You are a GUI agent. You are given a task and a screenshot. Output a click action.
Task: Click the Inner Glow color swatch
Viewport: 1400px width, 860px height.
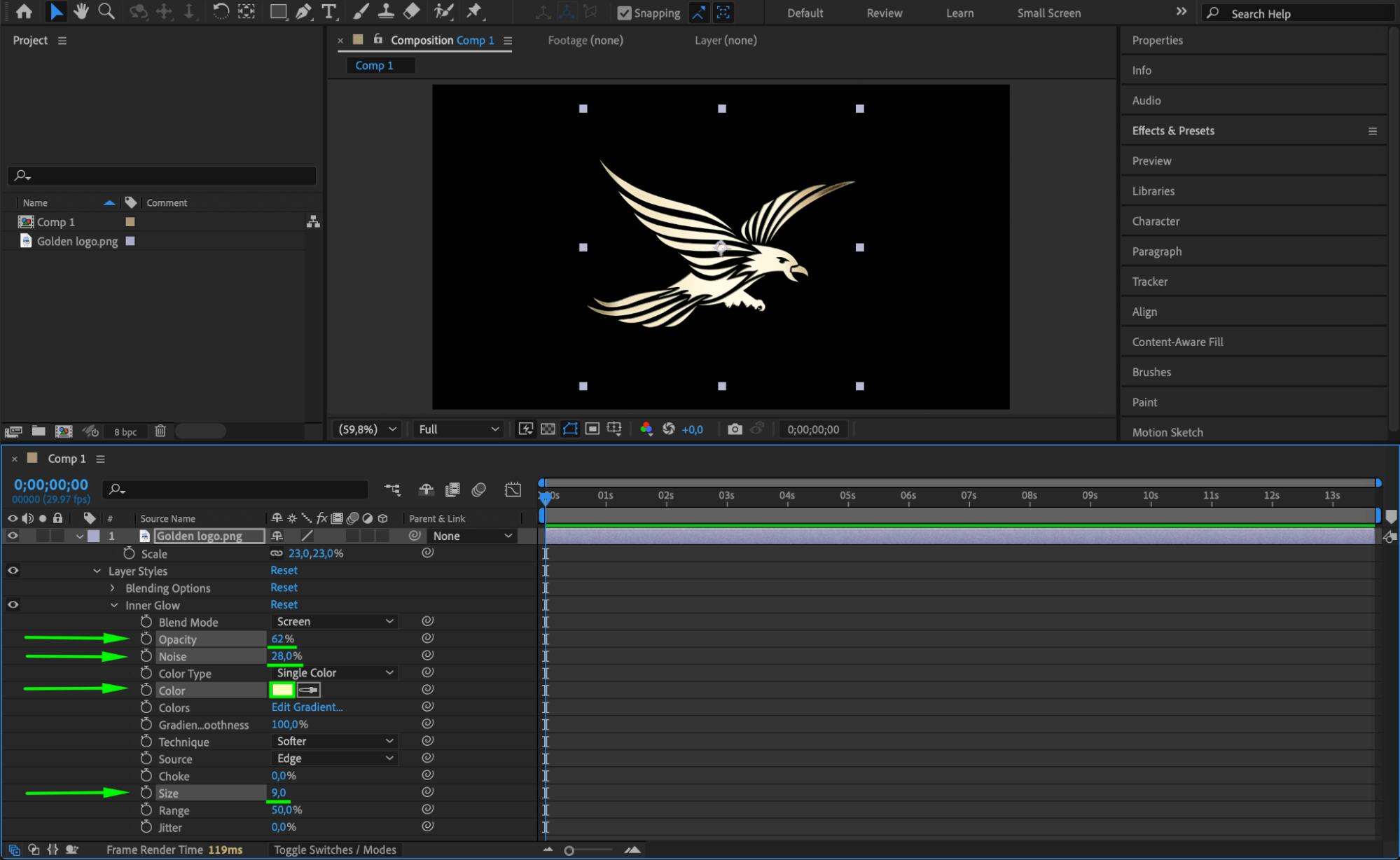pos(282,691)
